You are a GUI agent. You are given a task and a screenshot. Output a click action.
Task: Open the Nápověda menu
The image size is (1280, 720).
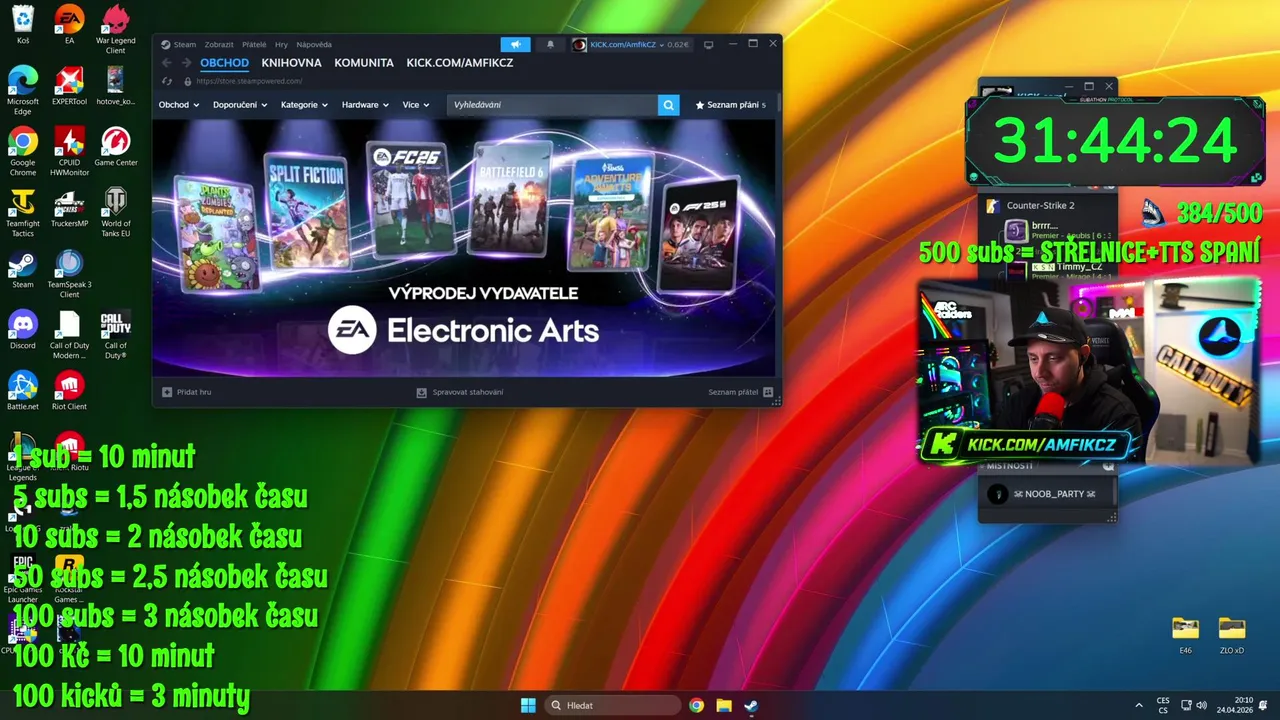pyautogui.click(x=314, y=44)
